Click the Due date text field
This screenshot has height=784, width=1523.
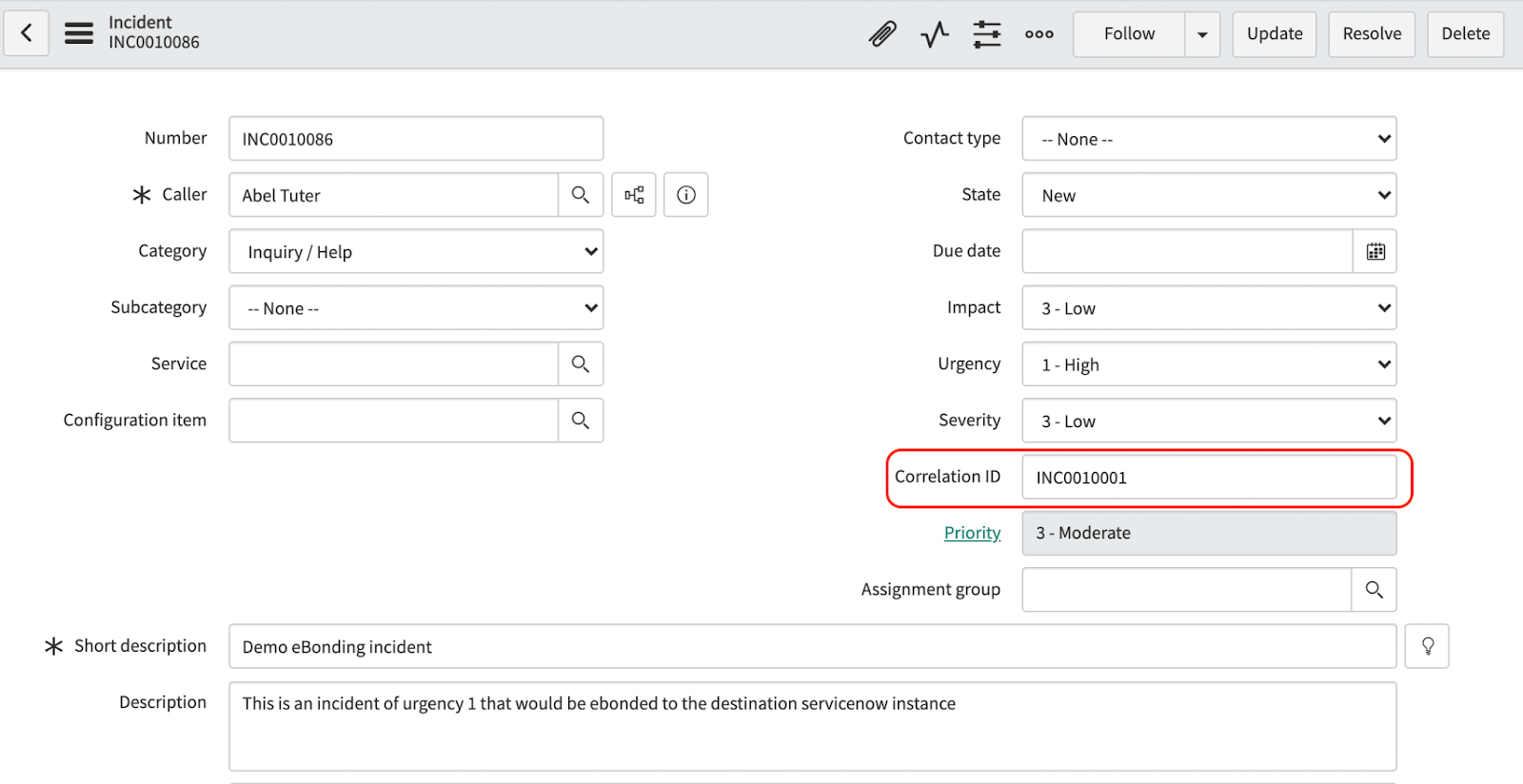tap(1188, 251)
